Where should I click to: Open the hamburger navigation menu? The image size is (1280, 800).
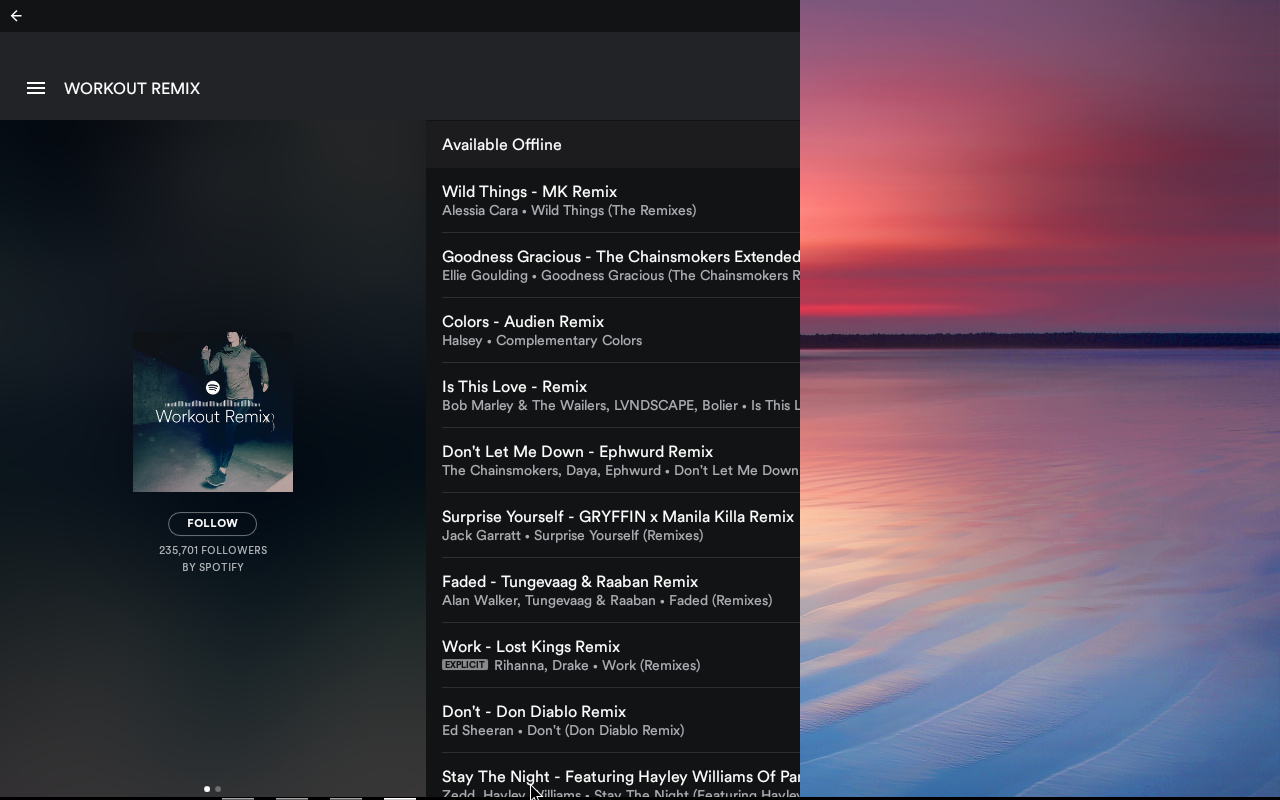[x=36, y=88]
